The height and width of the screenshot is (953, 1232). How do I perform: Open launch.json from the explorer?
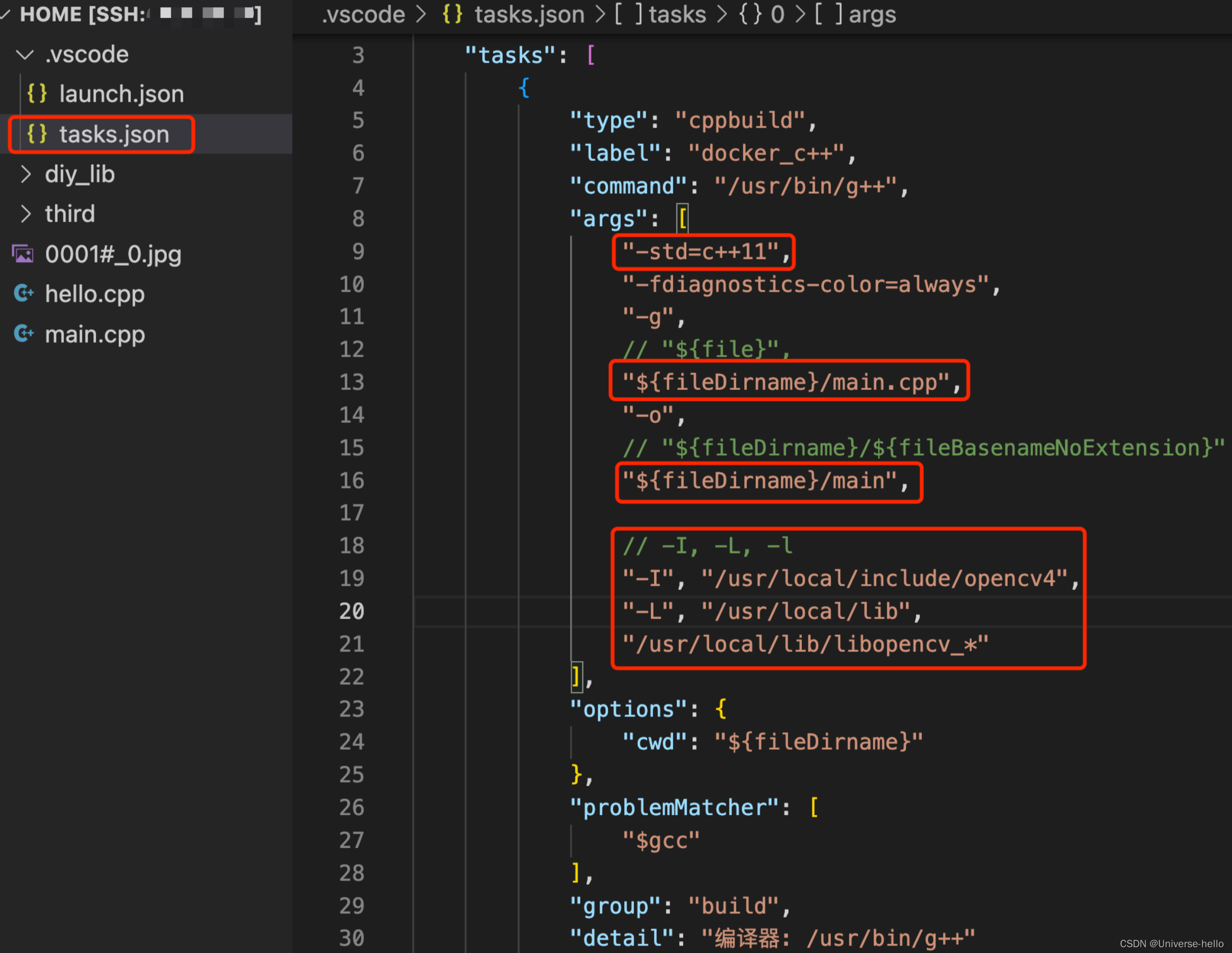click(x=121, y=93)
